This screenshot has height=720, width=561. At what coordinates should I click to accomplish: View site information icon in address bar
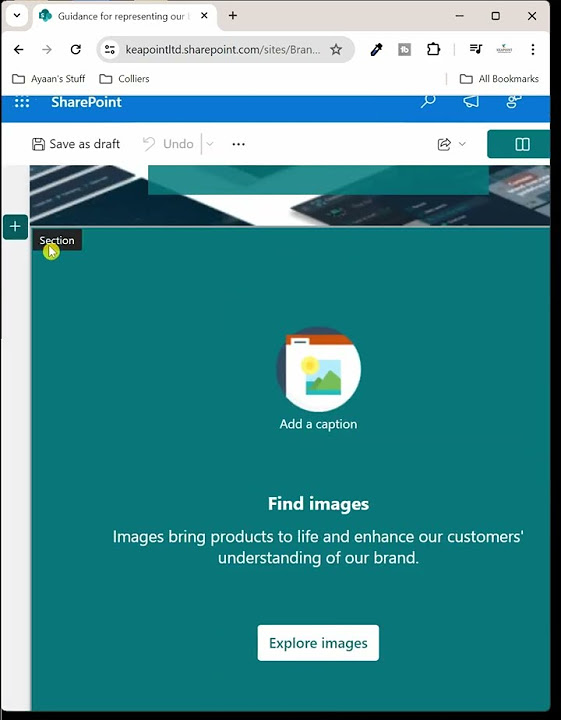coord(110,49)
